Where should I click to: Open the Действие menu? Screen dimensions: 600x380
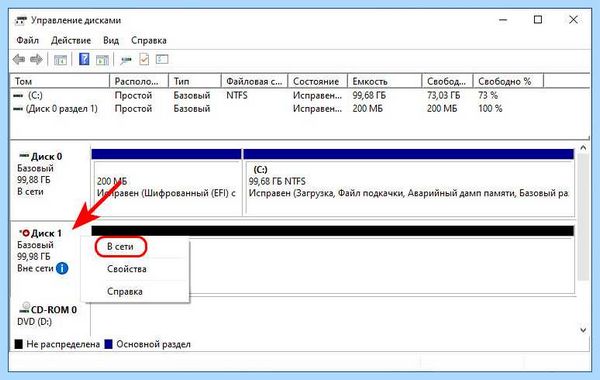[x=71, y=40]
